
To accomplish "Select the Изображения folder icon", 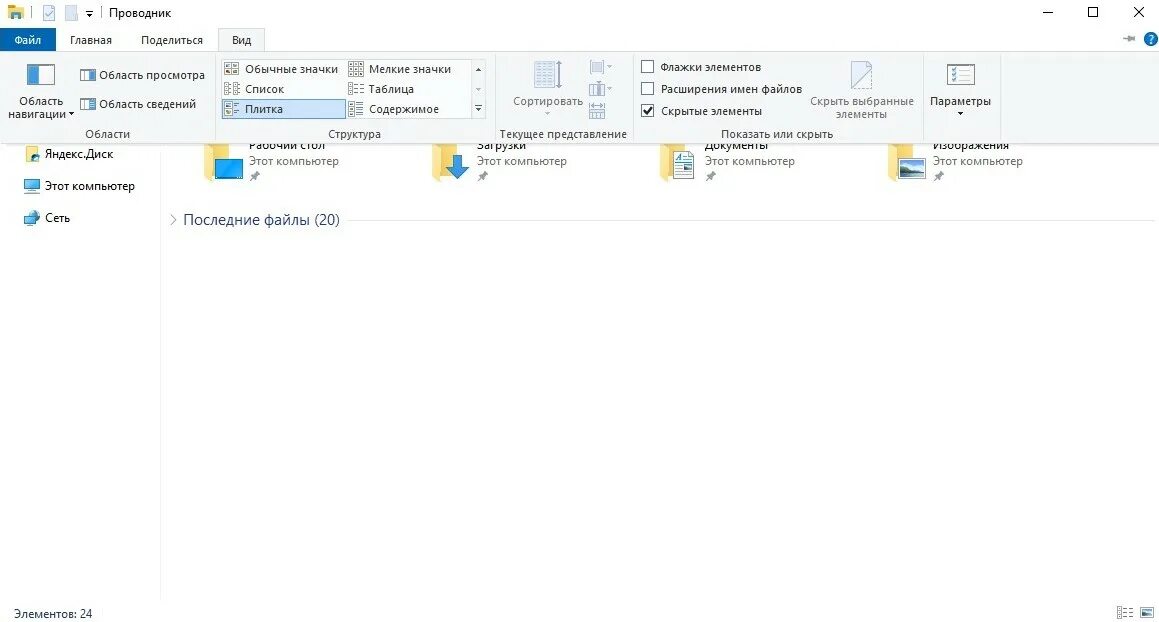I will 907,163.
